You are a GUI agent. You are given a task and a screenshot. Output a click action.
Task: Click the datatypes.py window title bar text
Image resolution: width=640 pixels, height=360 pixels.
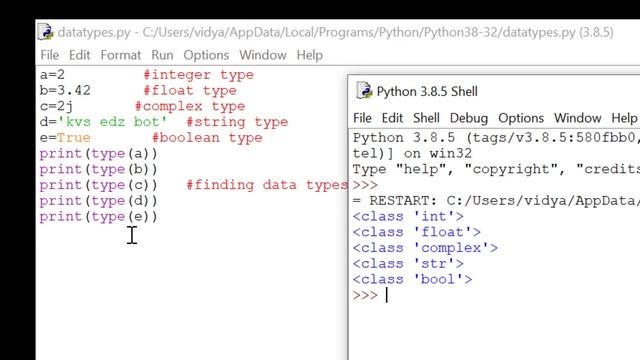coord(336,32)
